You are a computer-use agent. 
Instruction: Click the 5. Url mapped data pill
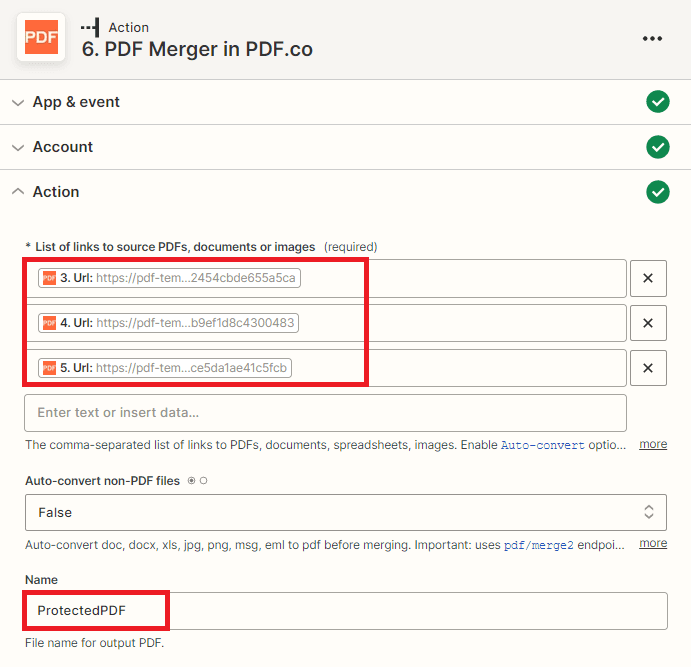165,368
